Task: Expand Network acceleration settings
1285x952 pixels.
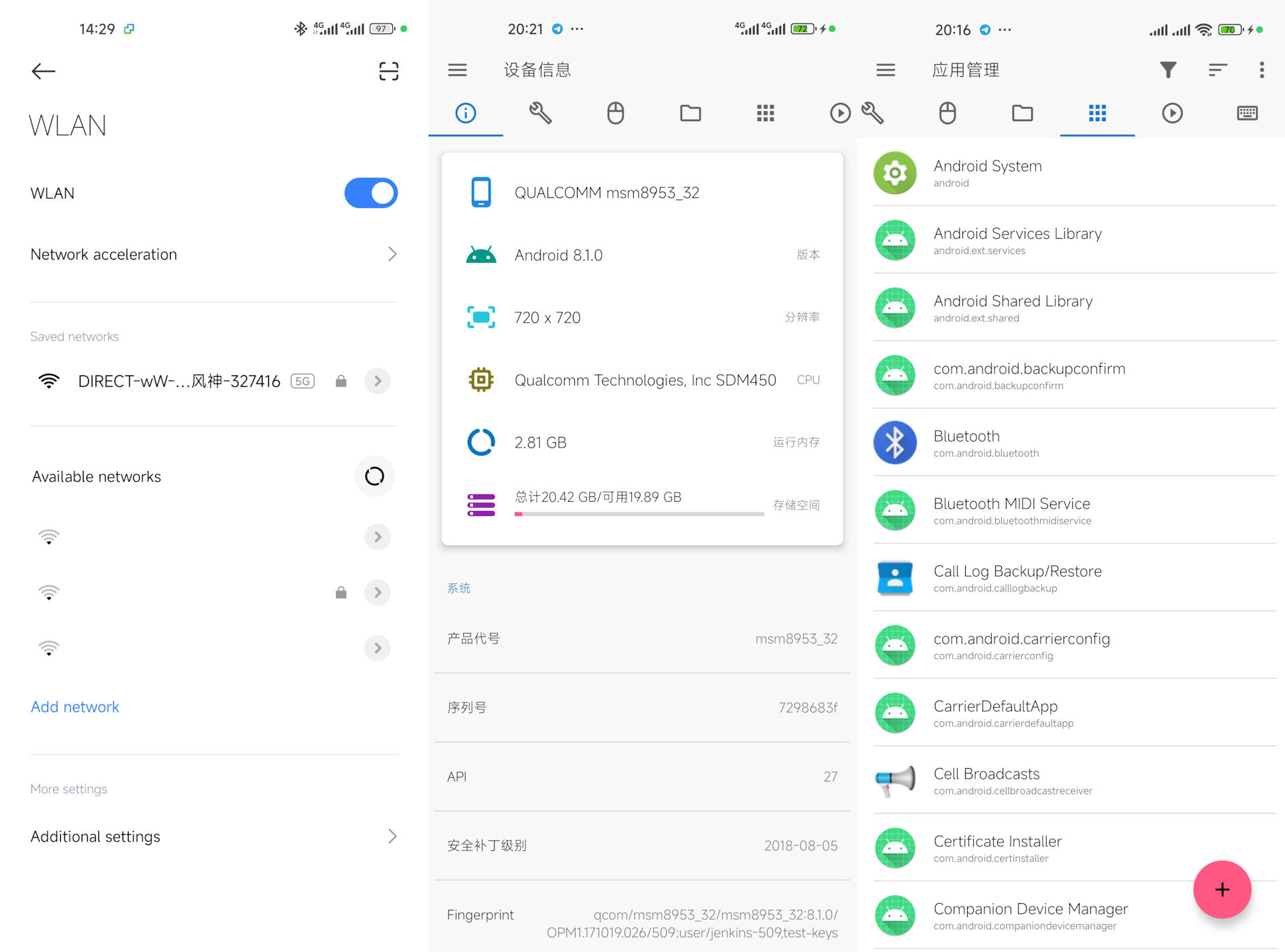Action: pos(214,254)
